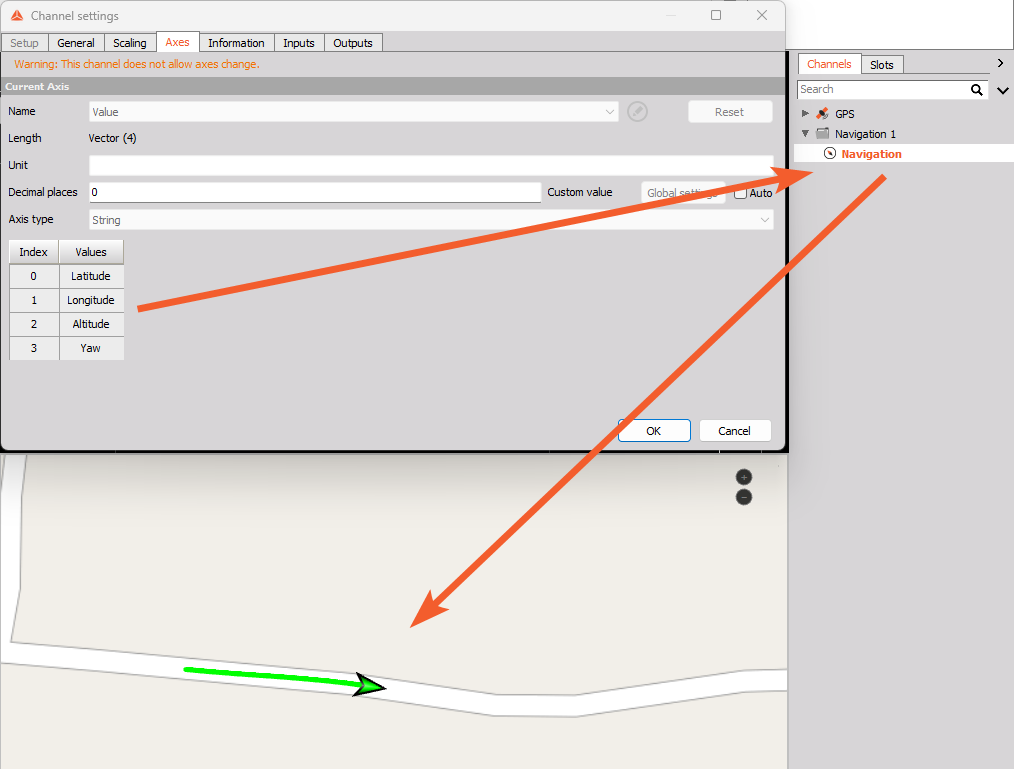Click the edit pencil icon beside Name
This screenshot has height=769, width=1014.
[637, 111]
